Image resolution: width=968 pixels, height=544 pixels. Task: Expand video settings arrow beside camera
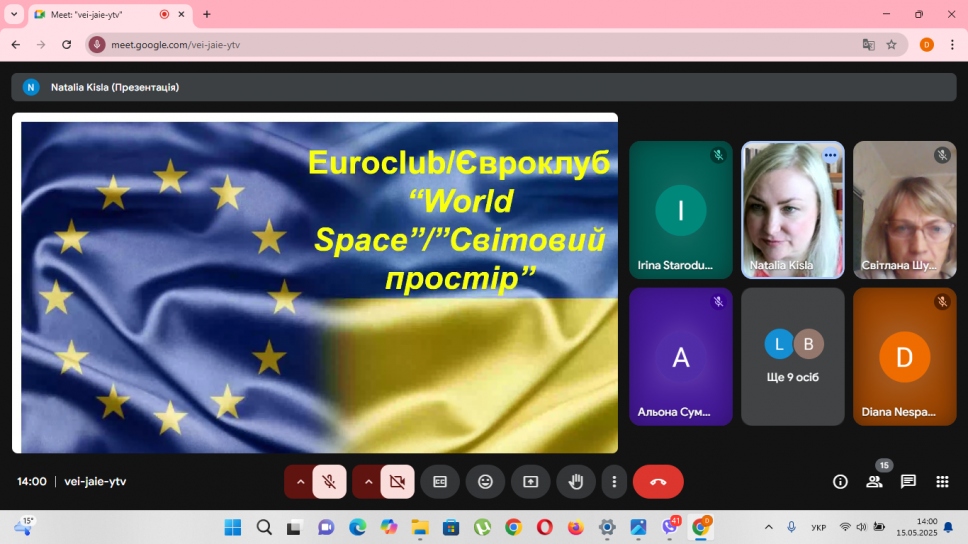pos(368,482)
